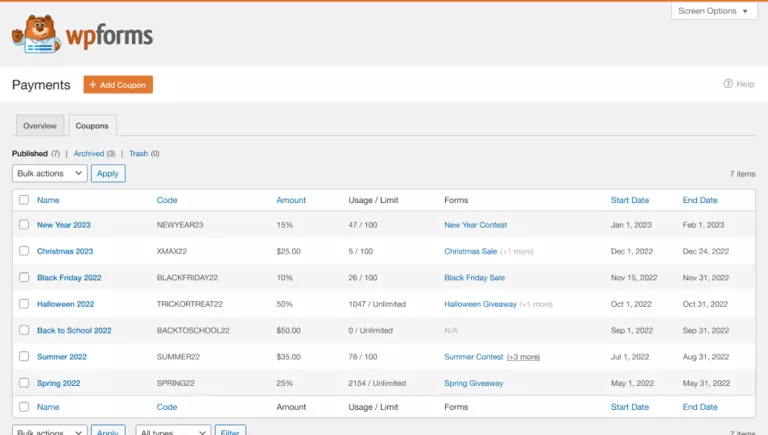Click the Filter button at bottom
This screenshot has width=768, height=435.
coord(231,431)
